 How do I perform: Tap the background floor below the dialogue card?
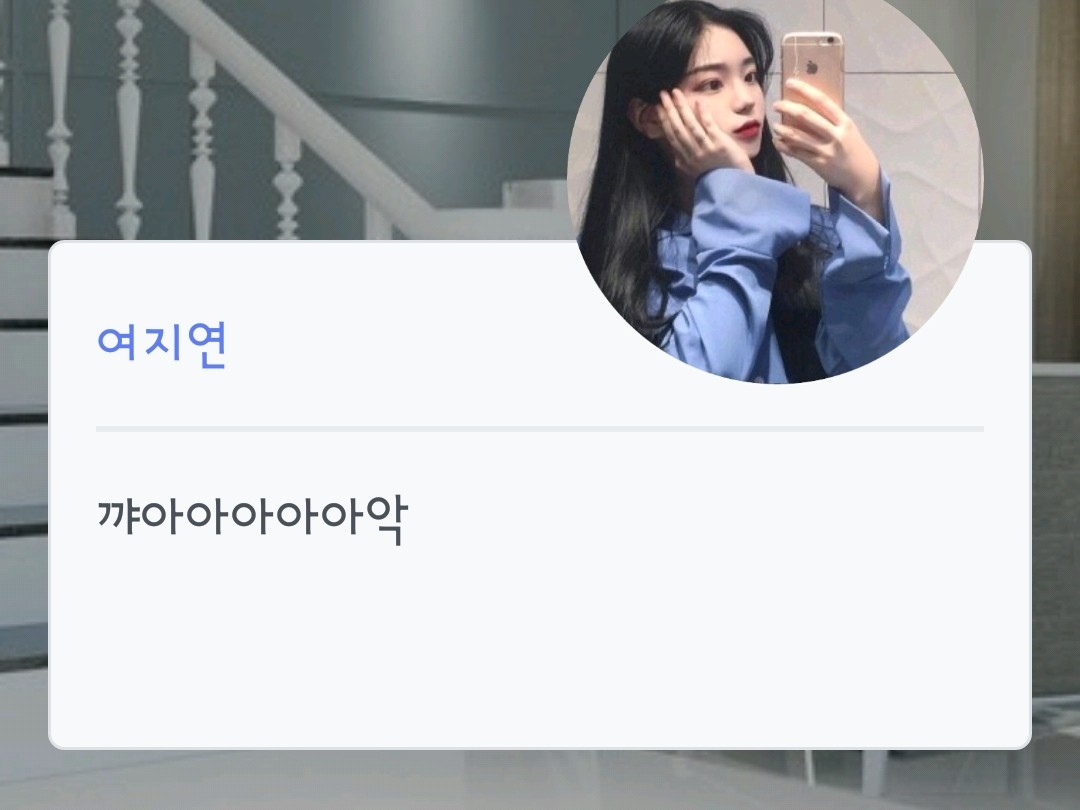[540, 780]
